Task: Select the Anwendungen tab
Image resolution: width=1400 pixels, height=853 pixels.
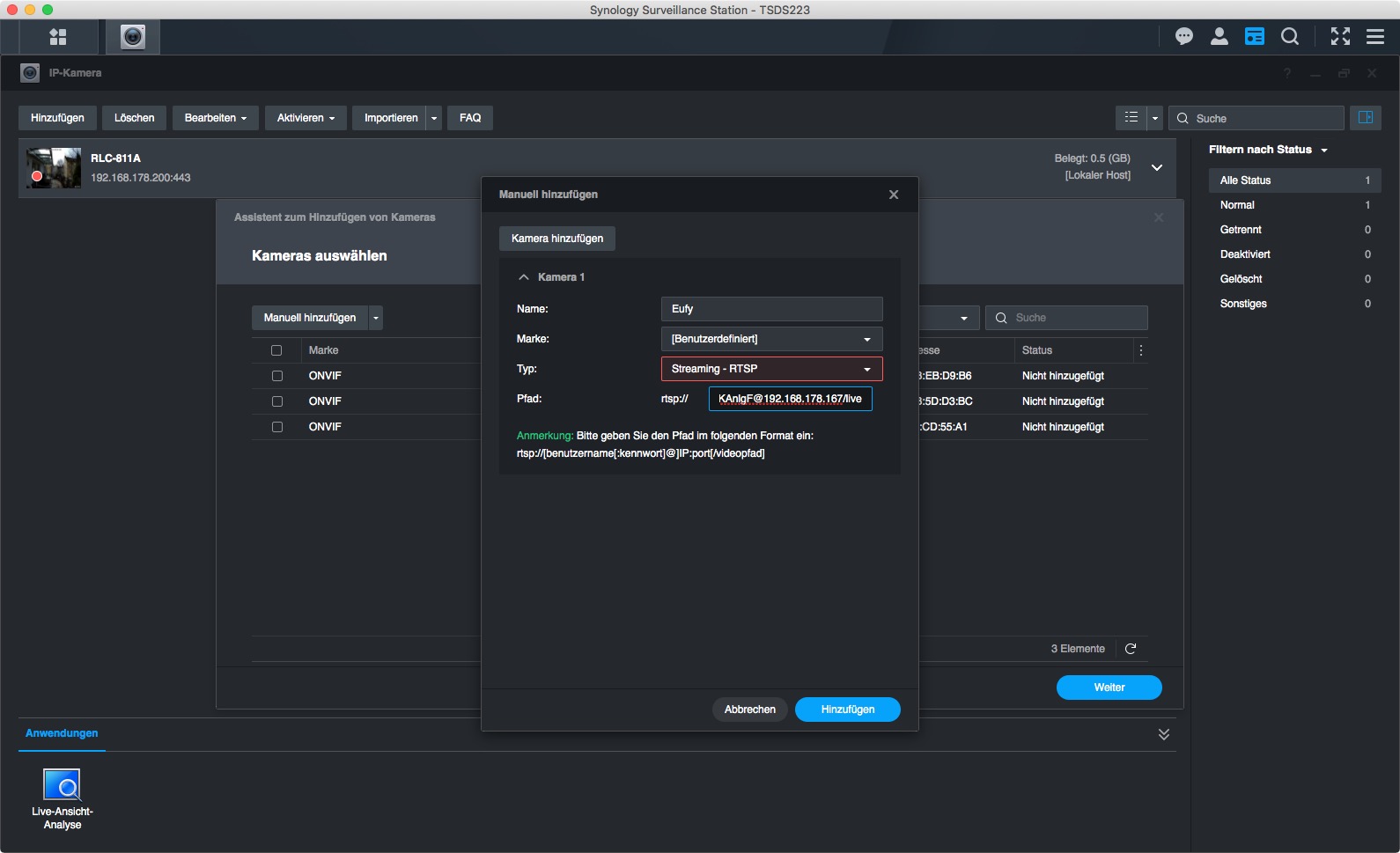Action: [62, 733]
